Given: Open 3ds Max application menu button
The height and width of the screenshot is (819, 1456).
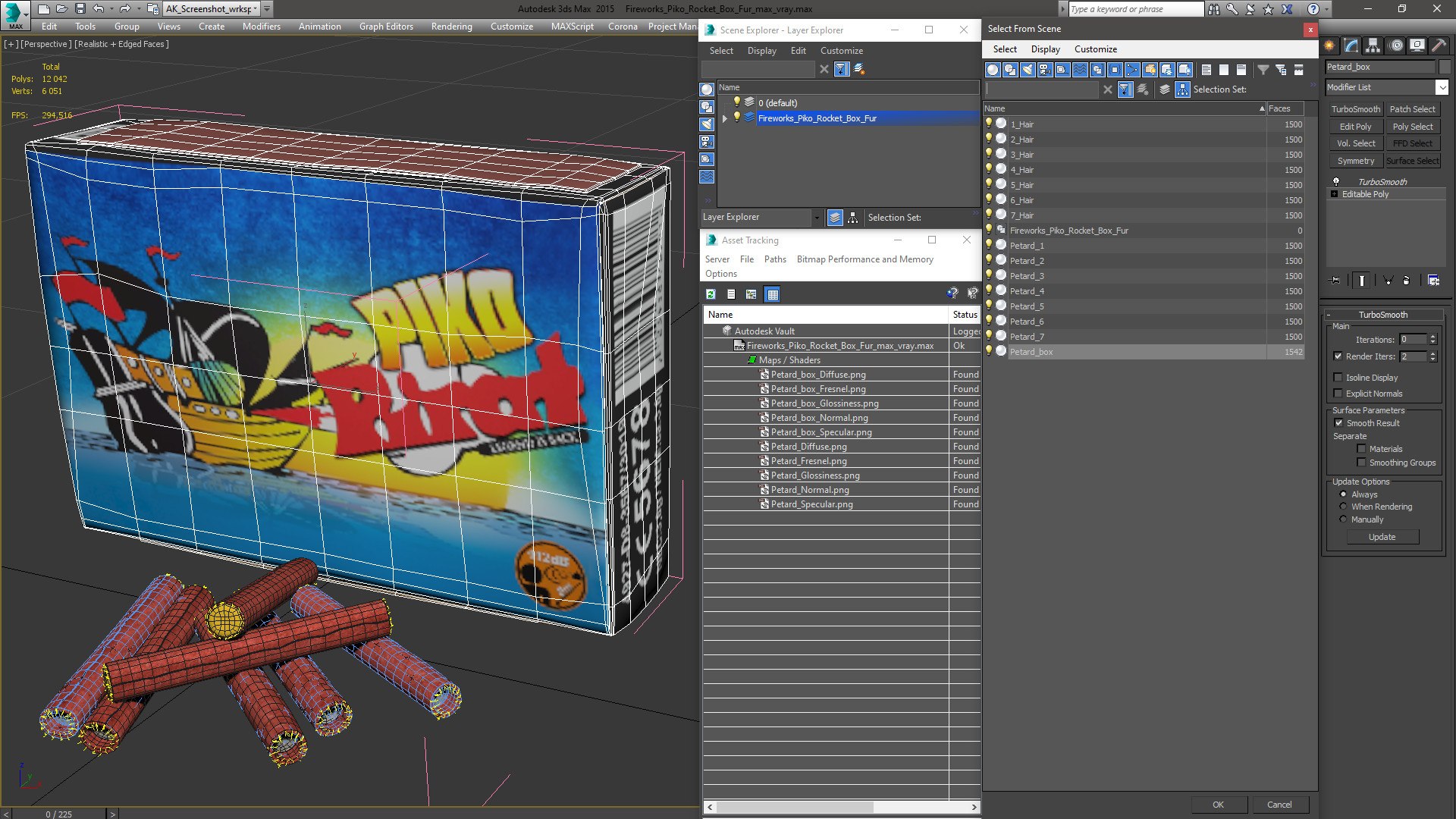Looking at the screenshot, I should pyautogui.click(x=14, y=14).
